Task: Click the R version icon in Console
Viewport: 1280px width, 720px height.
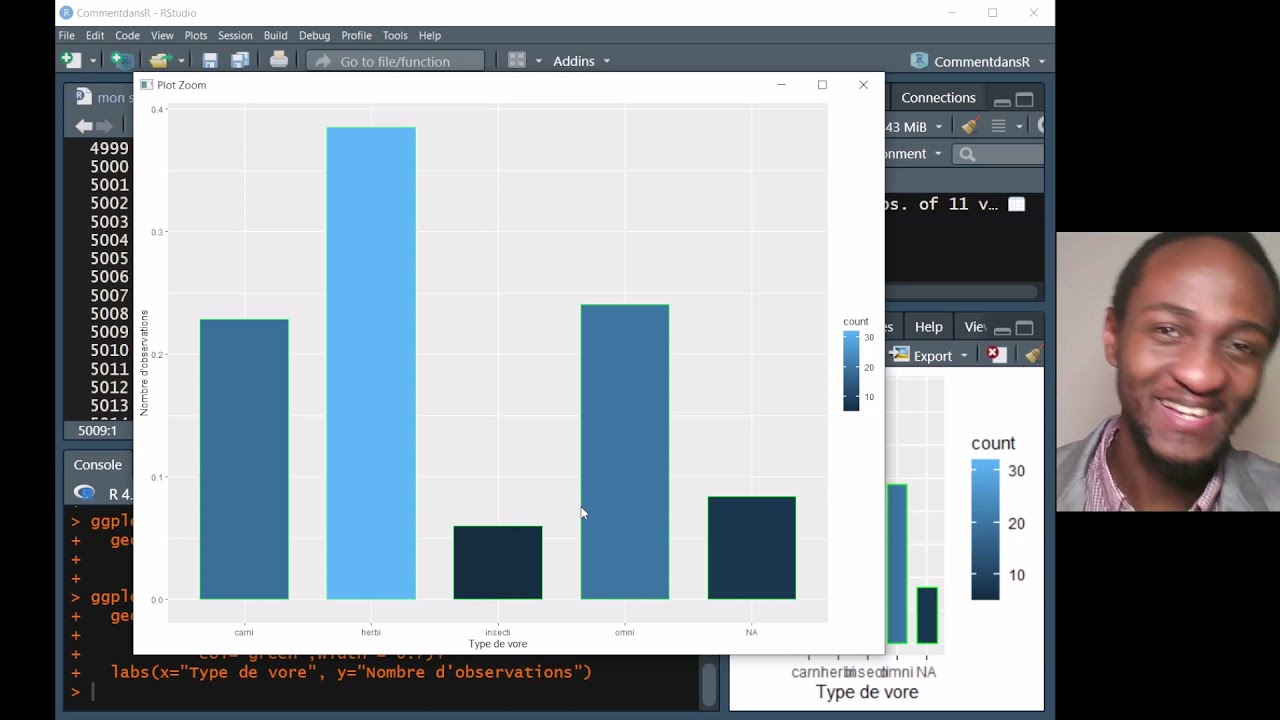Action: click(84, 493)
